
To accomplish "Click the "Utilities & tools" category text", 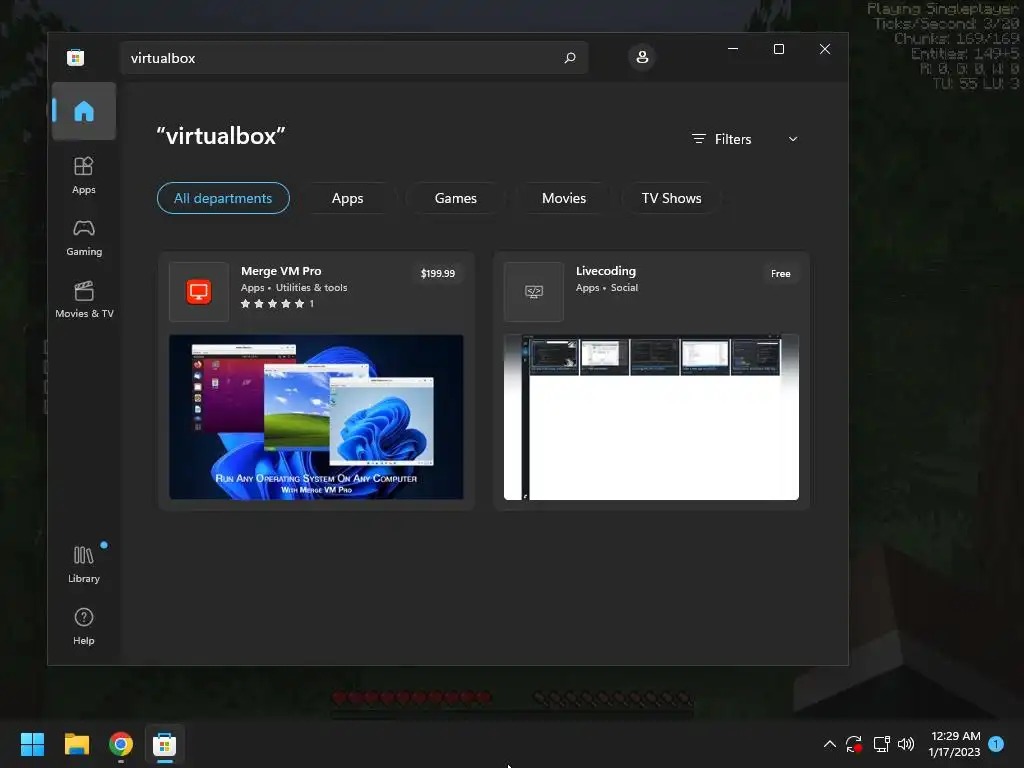I will (x=311, y=287).
